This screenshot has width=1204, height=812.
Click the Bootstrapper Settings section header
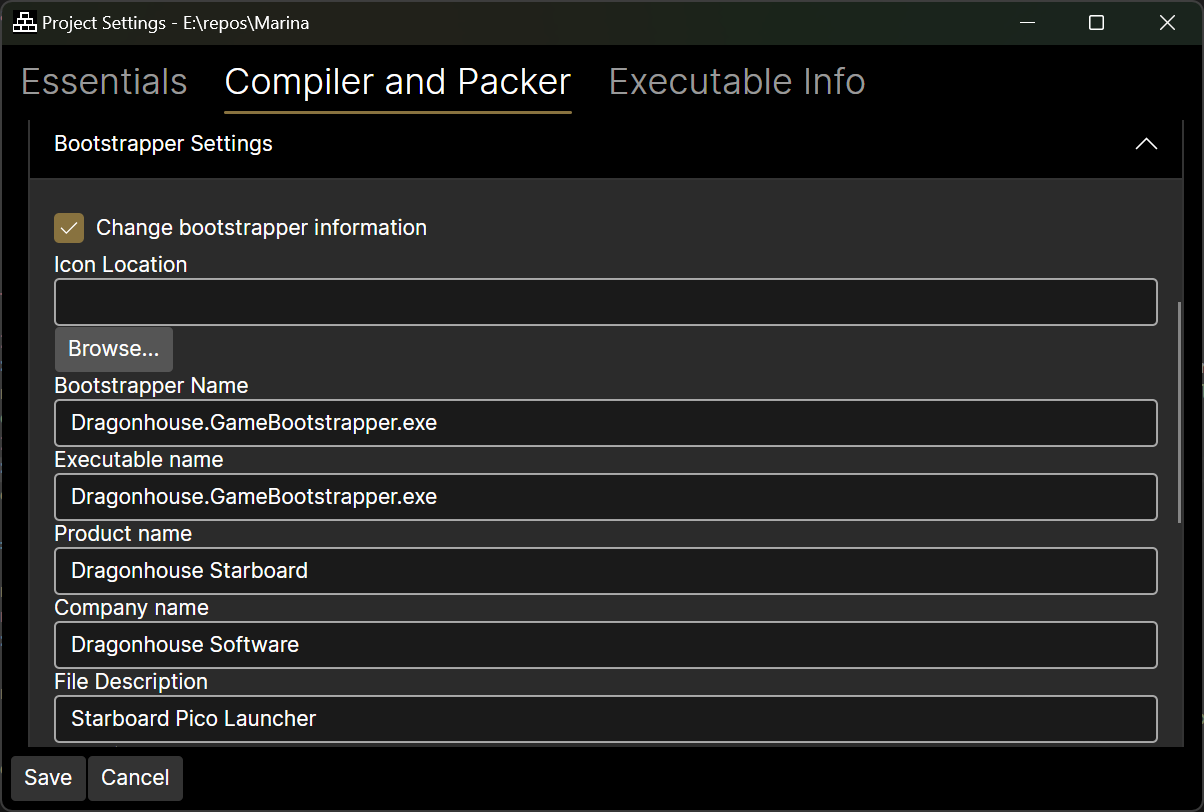(x=163, y=144)
